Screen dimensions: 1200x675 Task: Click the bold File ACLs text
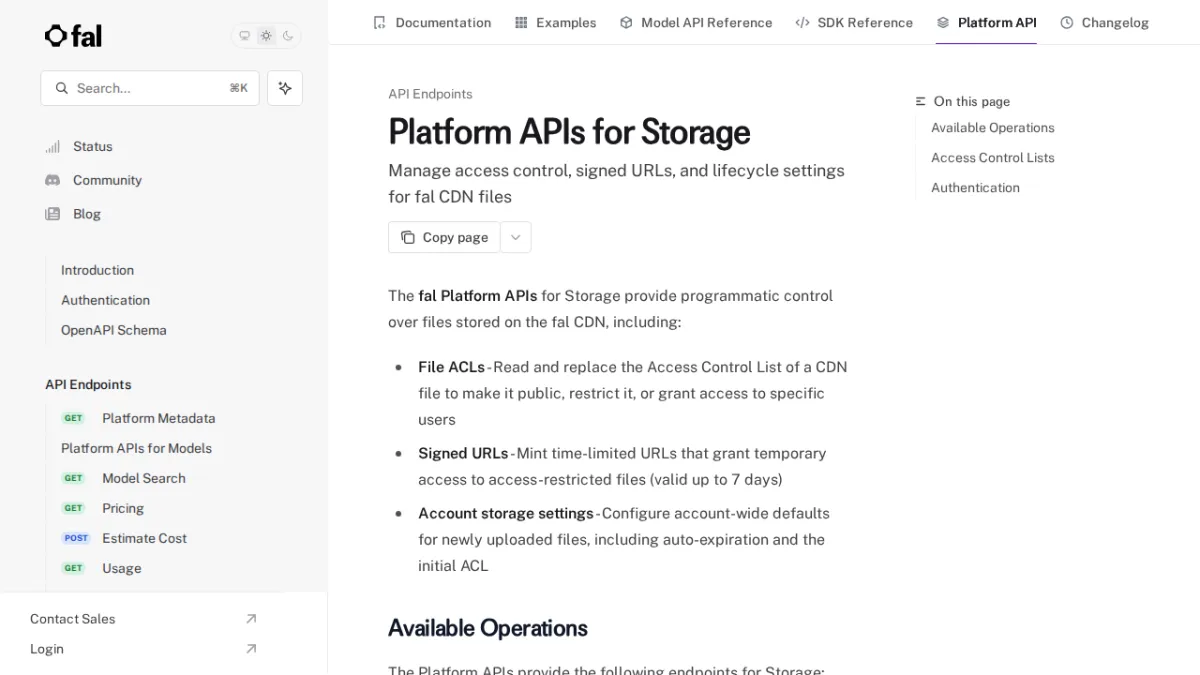(451, 367)
